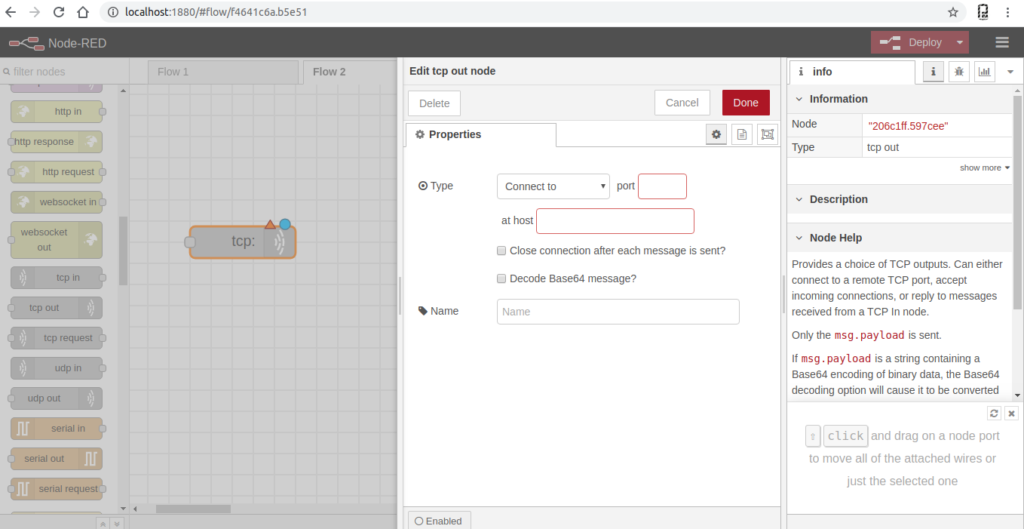Click the browser back arrow

click(11, 12)
